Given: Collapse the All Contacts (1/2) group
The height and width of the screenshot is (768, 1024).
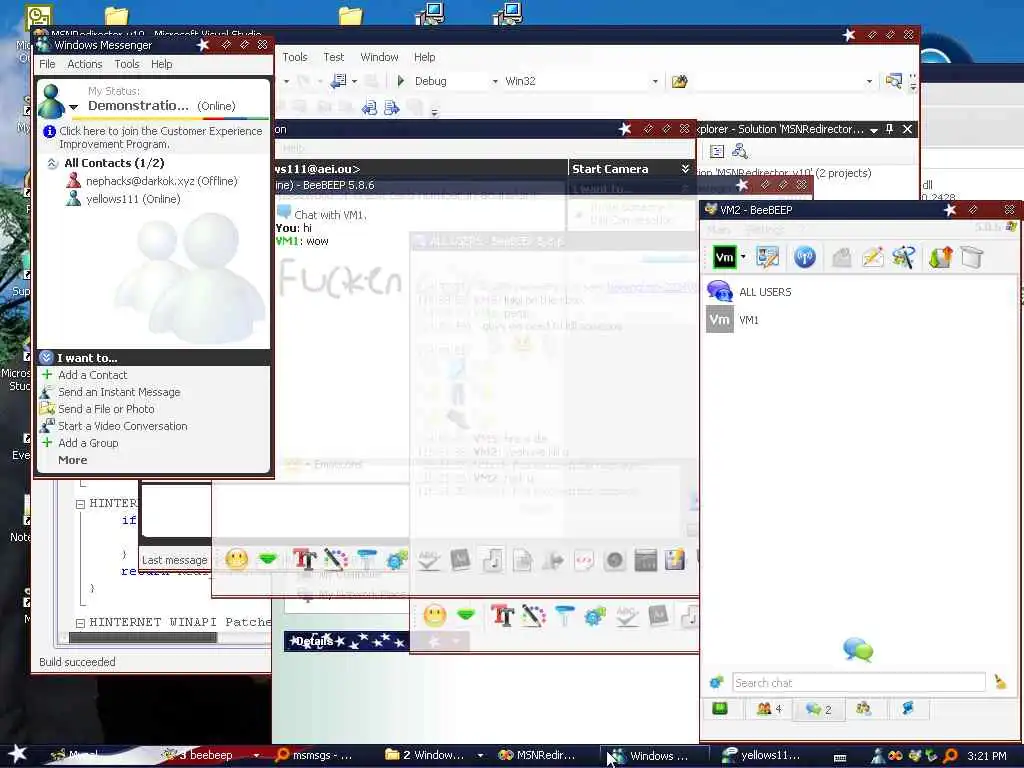Looking at the screenshot, I should pyautogui.click(x=52, y=163).
